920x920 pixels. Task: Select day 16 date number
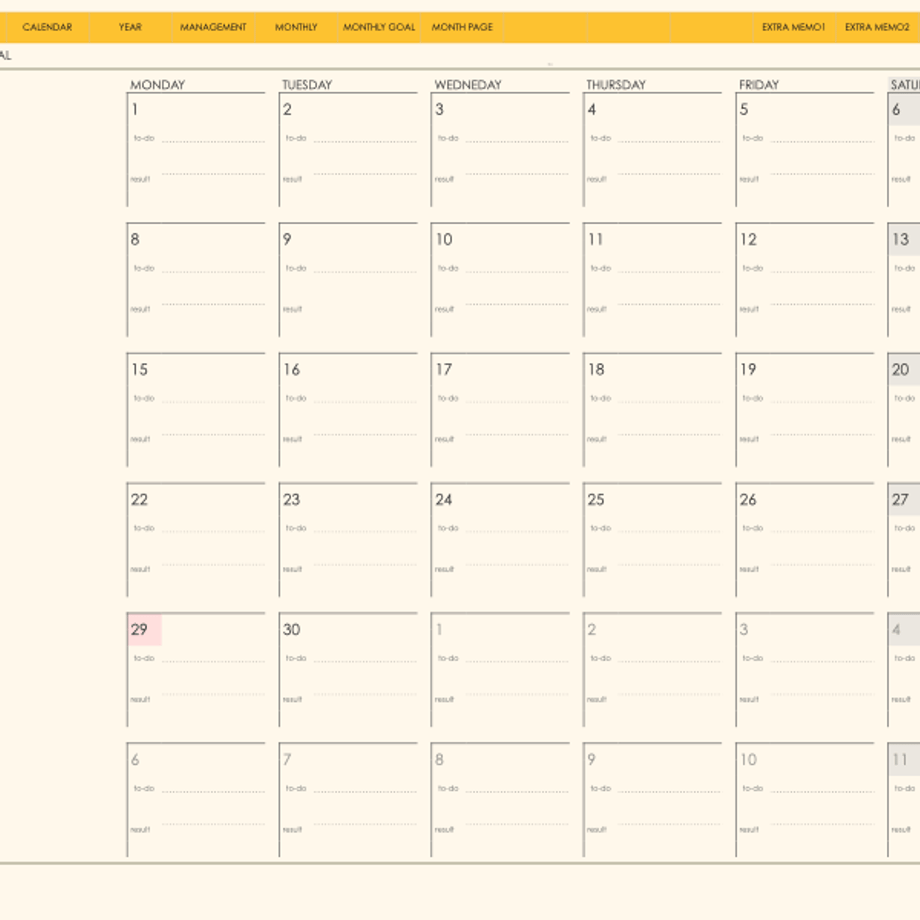292,370
